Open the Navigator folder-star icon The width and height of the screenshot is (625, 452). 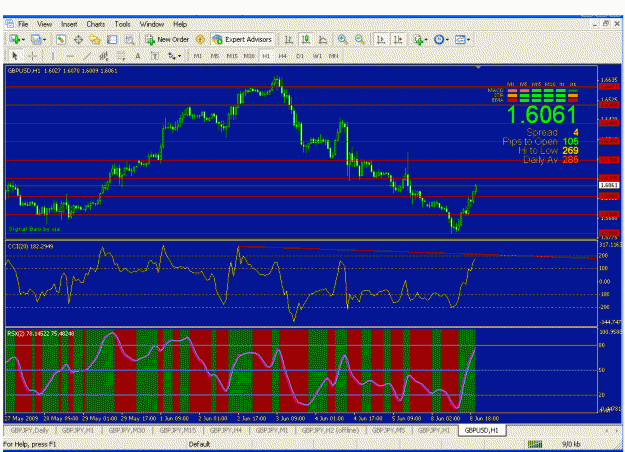pyautogui.click(x=95, y=39)
